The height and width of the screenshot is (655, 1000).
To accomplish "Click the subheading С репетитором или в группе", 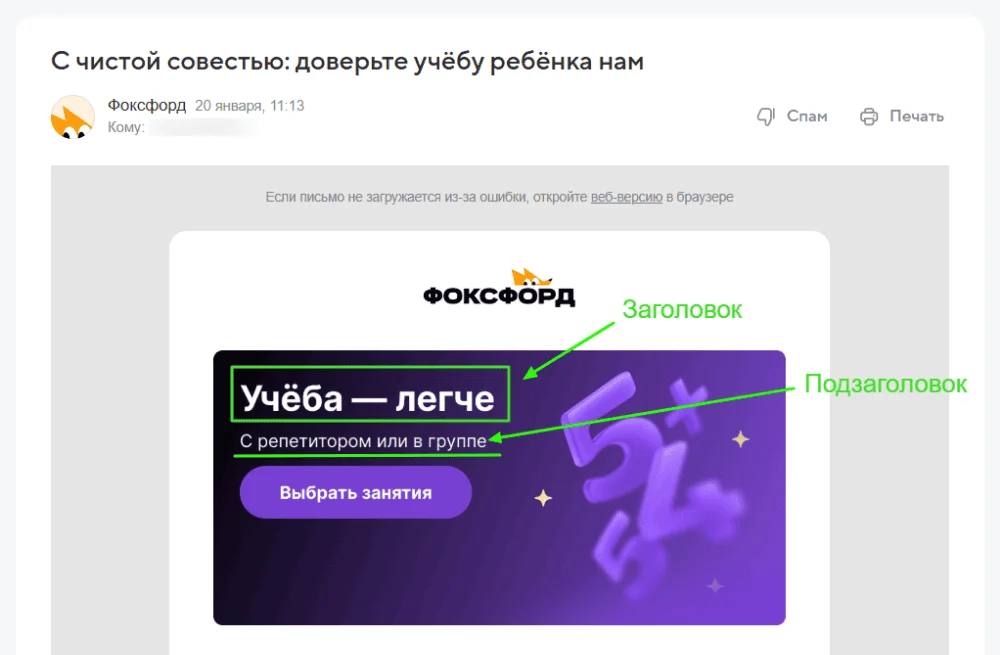I will (363, 441).
